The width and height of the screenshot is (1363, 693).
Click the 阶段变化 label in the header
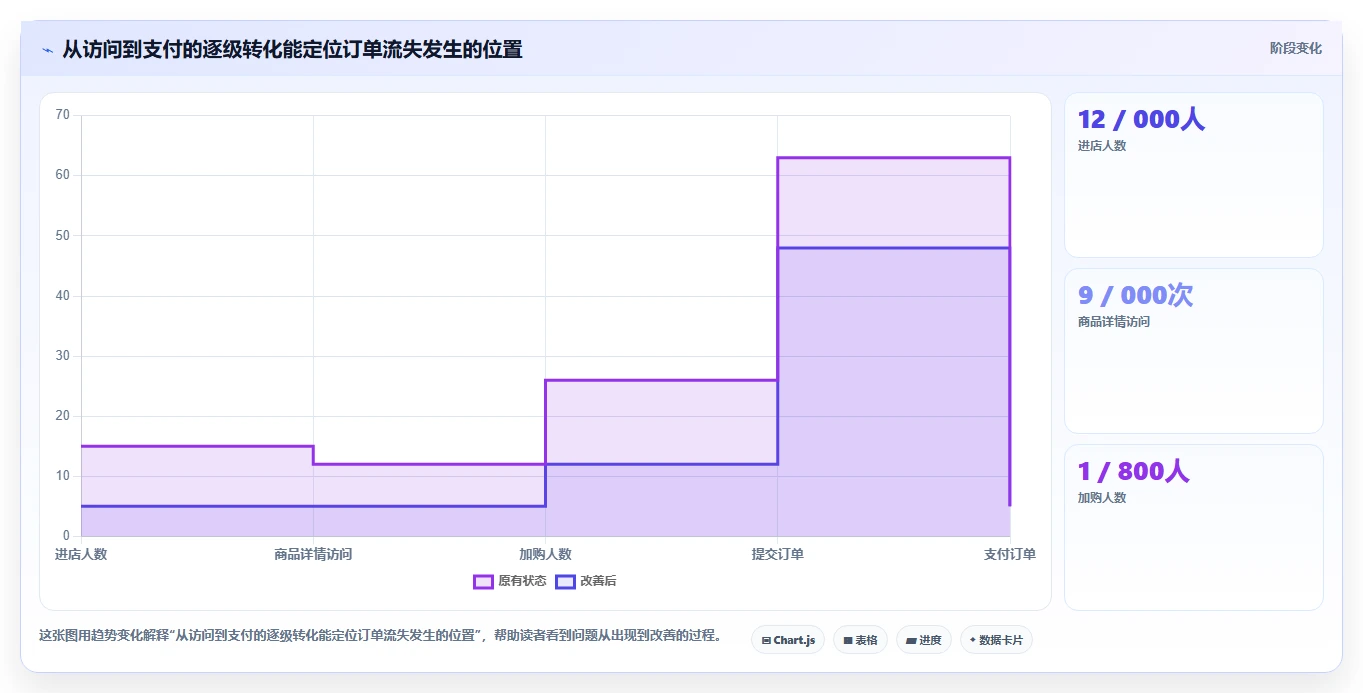tap(1295, 48)
